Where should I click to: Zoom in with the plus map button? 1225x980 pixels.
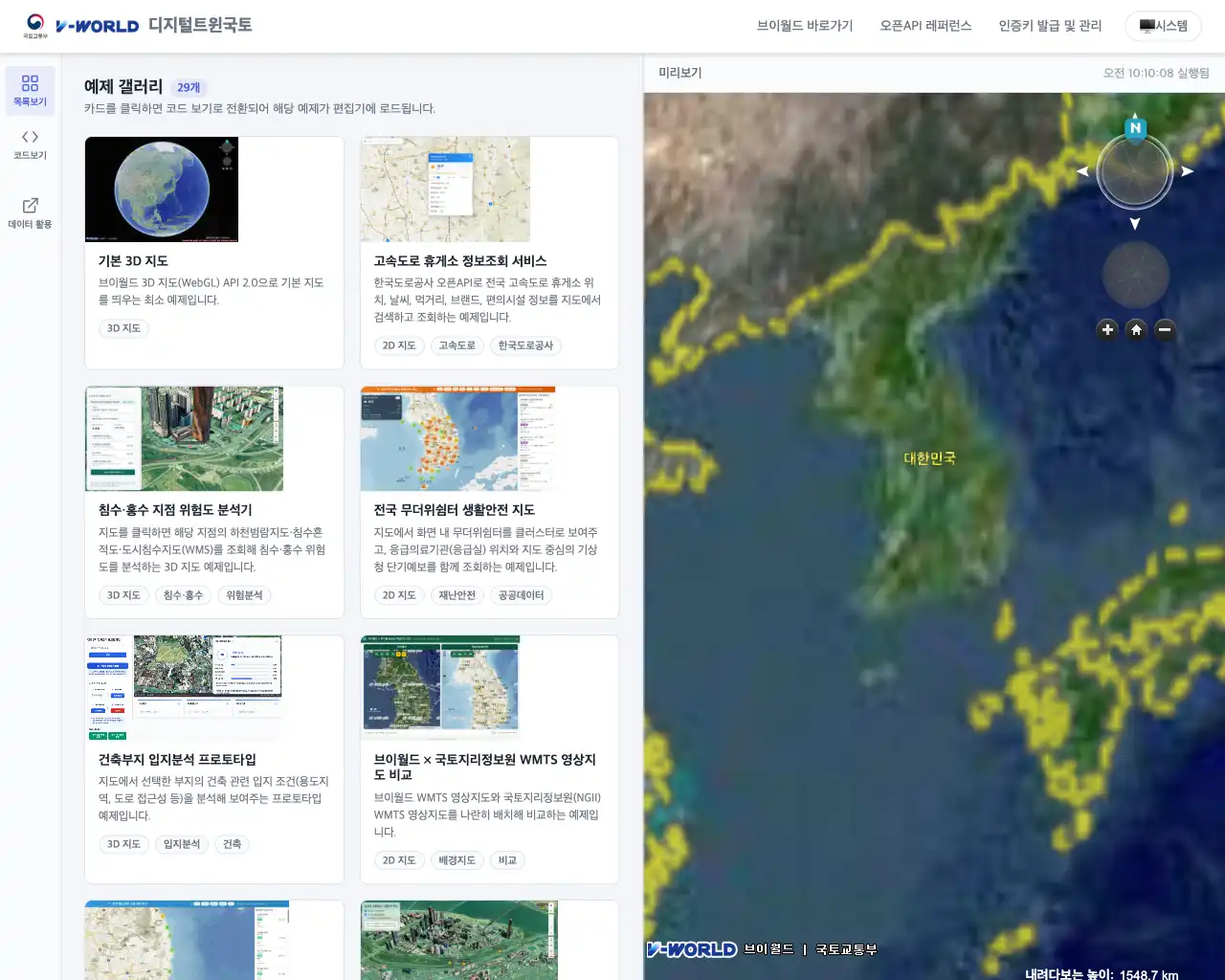pyautogui.click(x=1107, y=329)
